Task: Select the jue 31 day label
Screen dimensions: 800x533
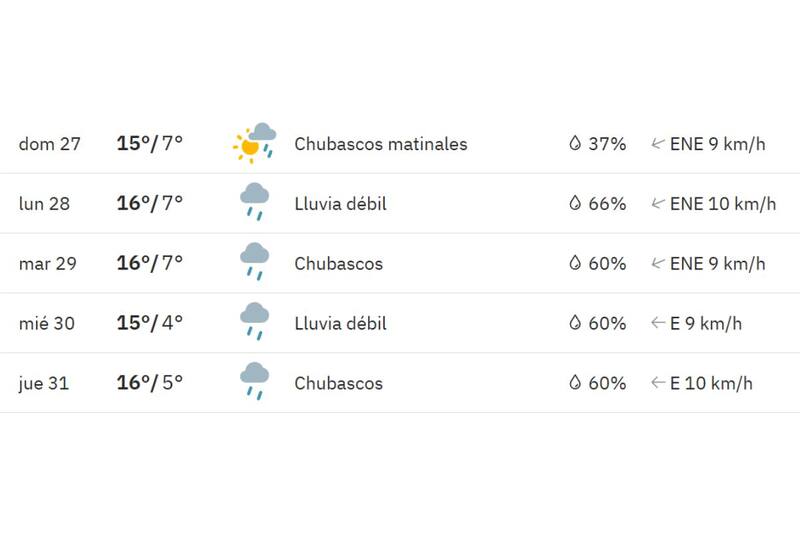Action: (x=44, y=383)
